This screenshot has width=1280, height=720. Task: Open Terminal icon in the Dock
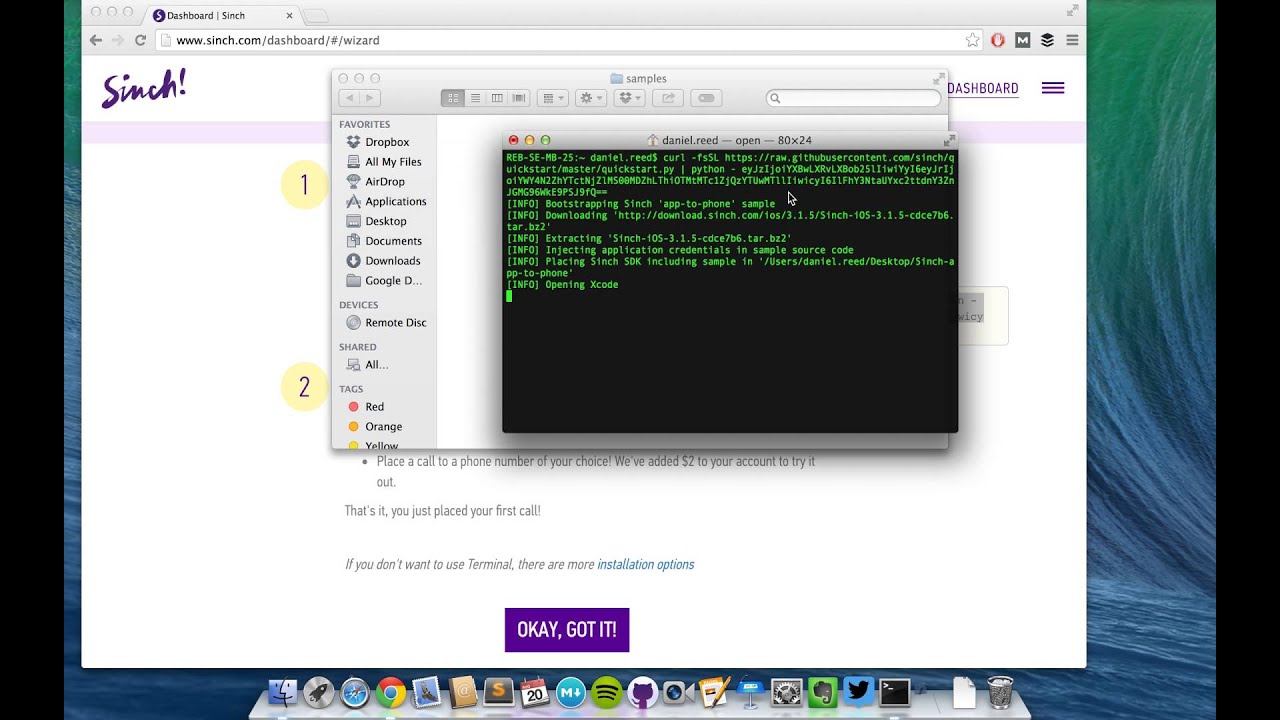894,692
